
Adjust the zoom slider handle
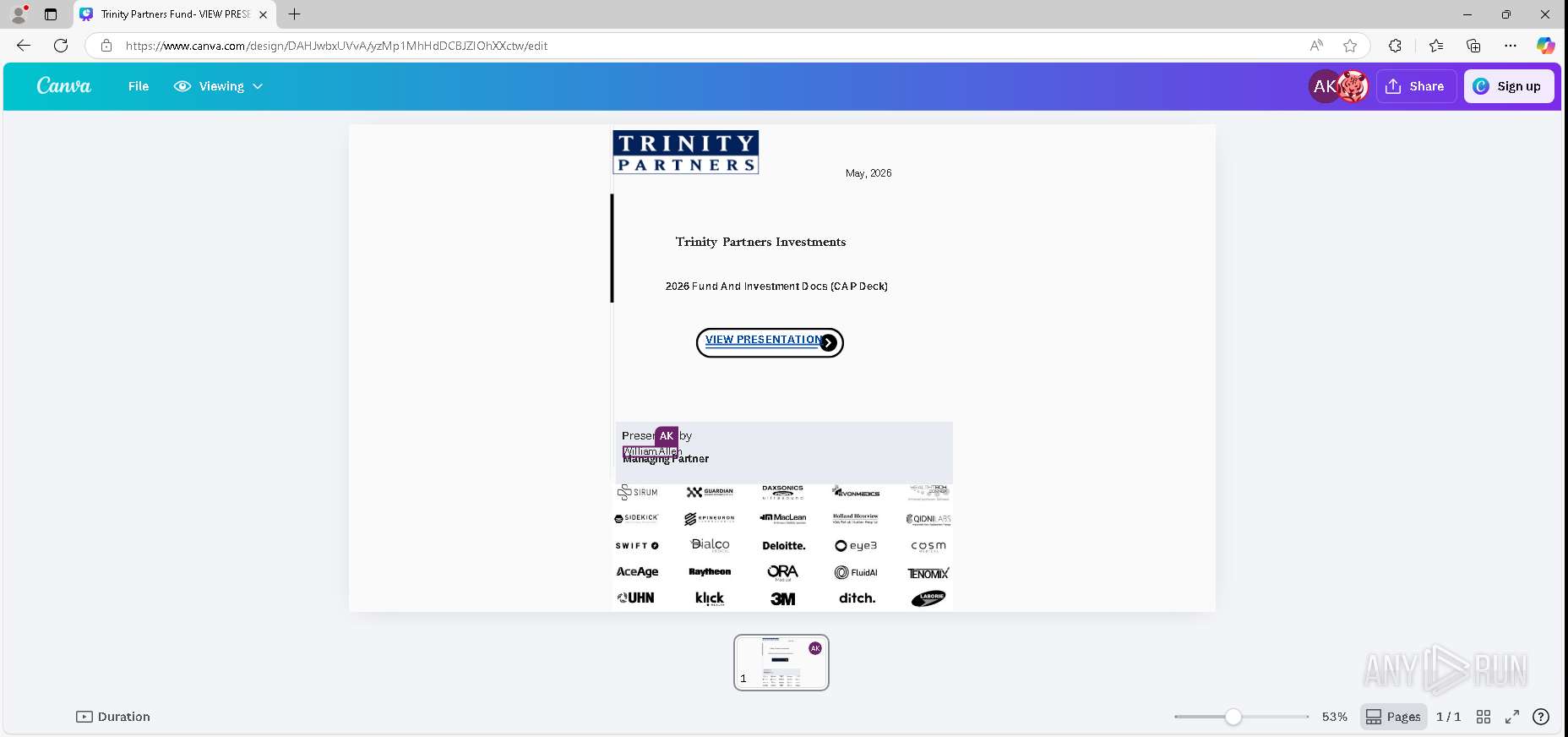coord(1233,717)
